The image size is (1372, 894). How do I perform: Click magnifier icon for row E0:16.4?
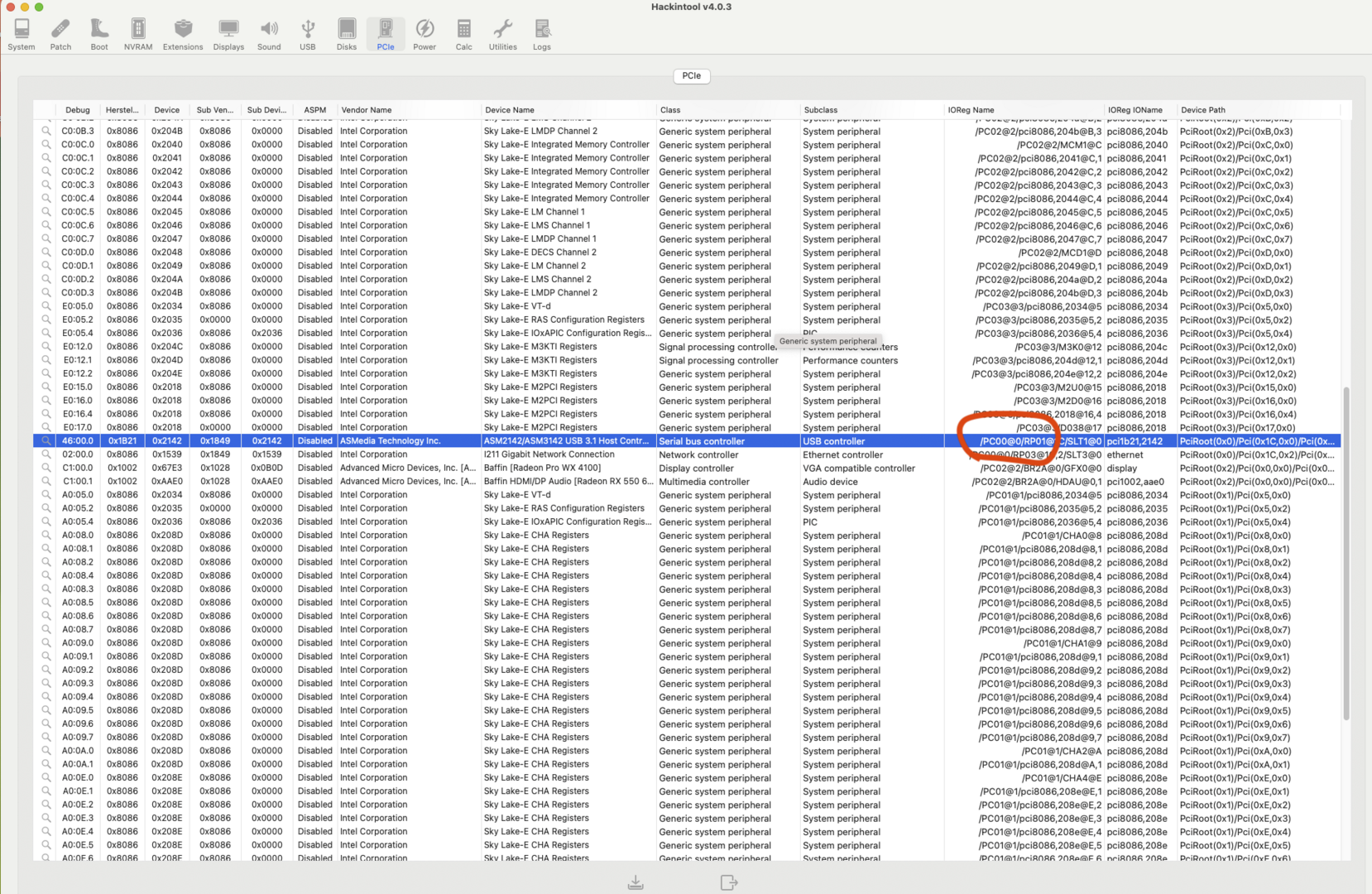pyautogui.click(x=46, y=414)
